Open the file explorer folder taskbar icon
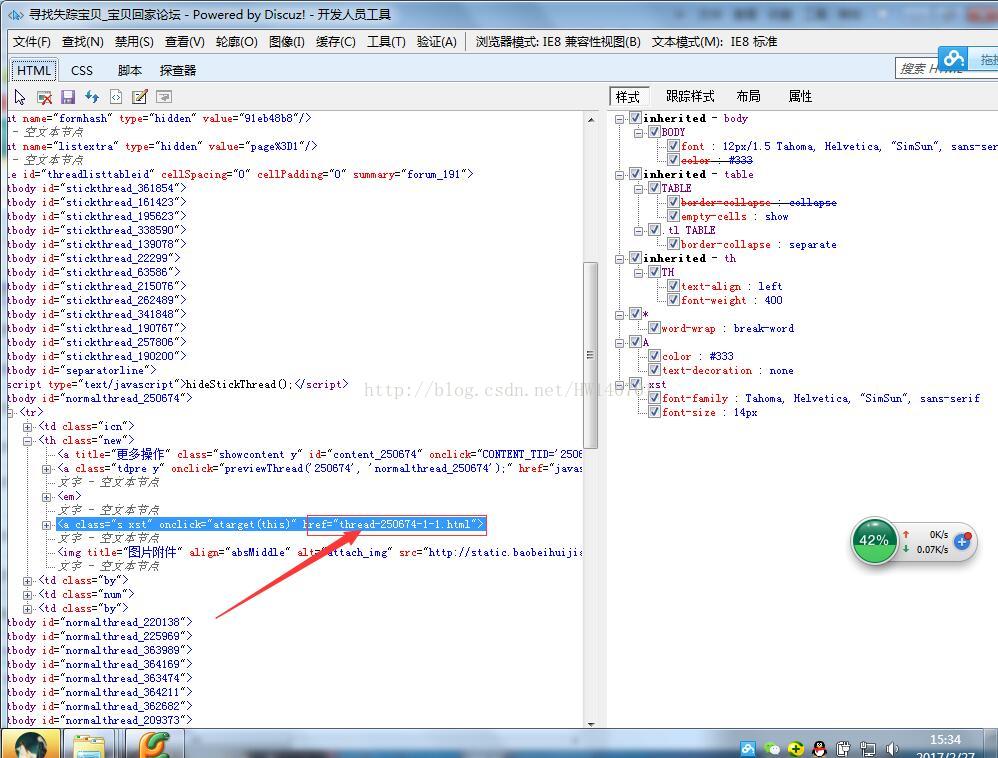 tap(89, 746)
